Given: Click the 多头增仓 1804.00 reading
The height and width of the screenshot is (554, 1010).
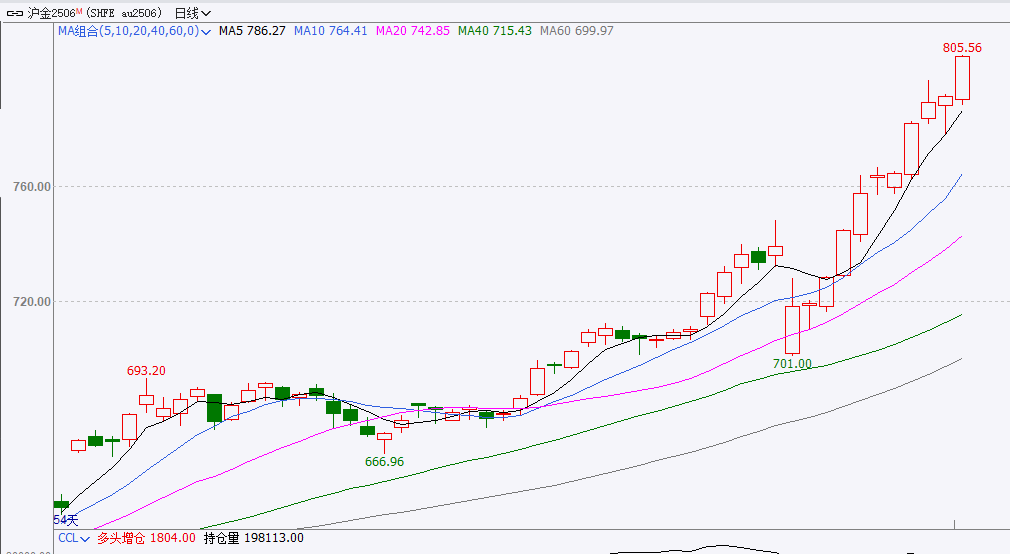Looking at the screenshot, I should tap(146, 538).
